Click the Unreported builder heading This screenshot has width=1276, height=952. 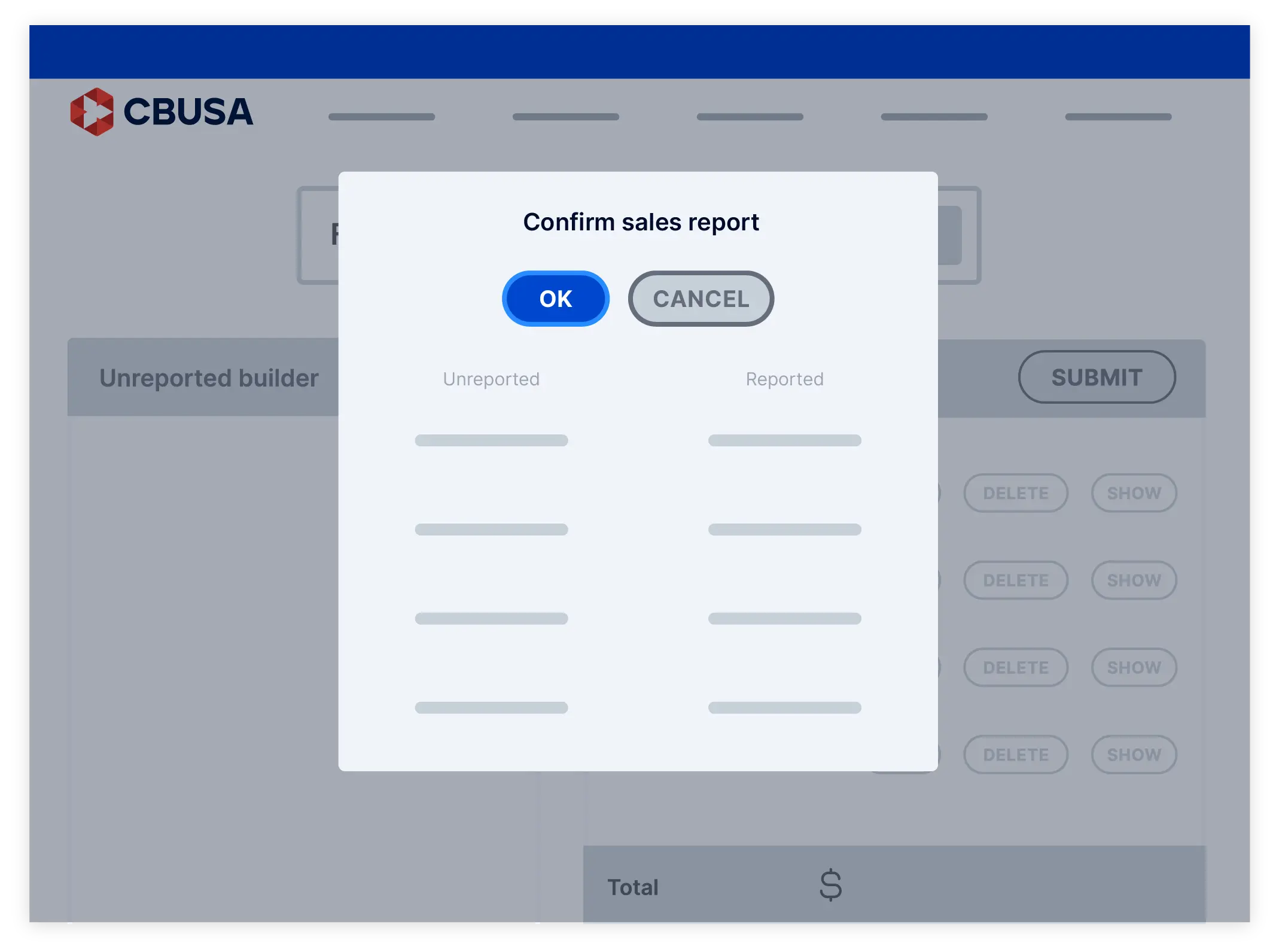point(209,378)
